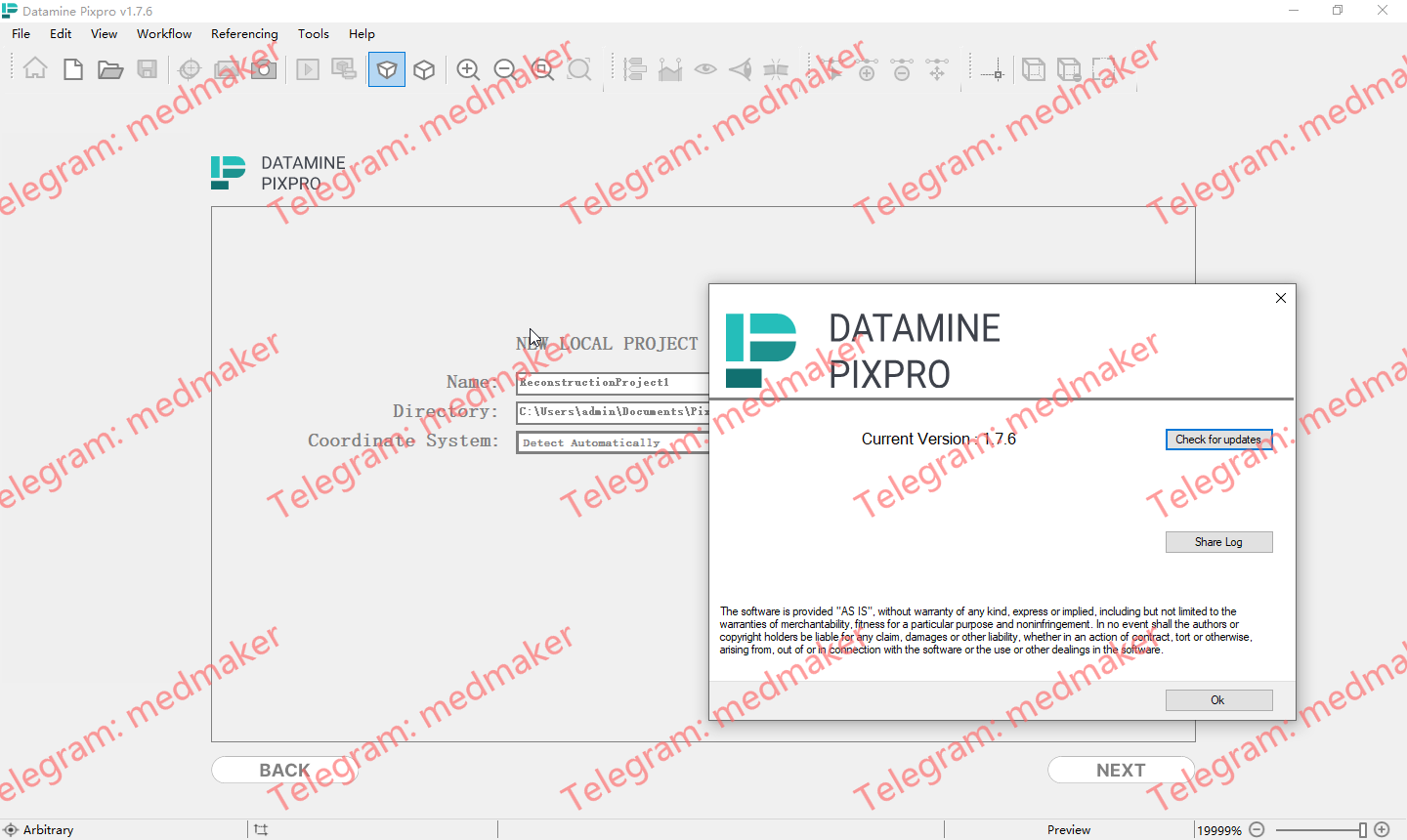Image resolution: width=1407 pixels, height=840 pixels.
Task: Click the Share Log button
Action: 1218,542
